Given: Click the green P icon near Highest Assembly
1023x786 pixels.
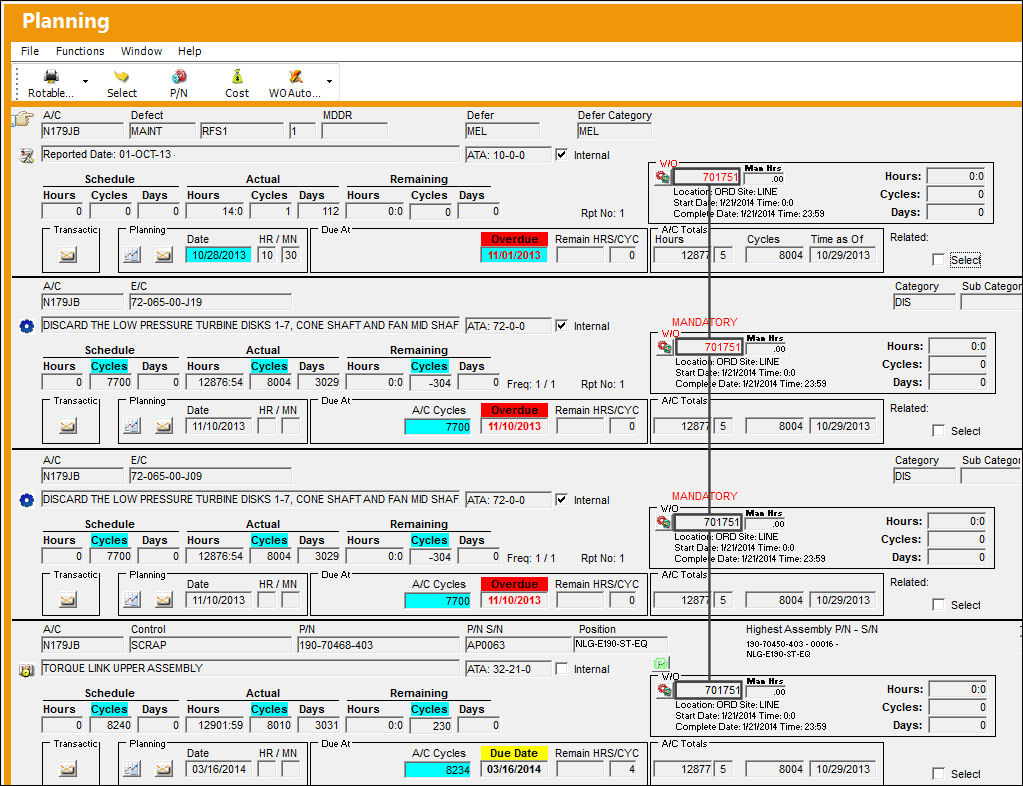Looking at the screenshot, I should pos(661,663).
